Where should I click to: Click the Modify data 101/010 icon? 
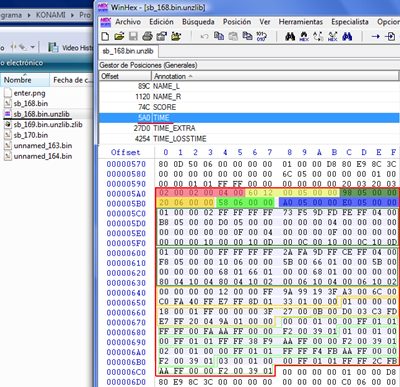pos(261,36)
